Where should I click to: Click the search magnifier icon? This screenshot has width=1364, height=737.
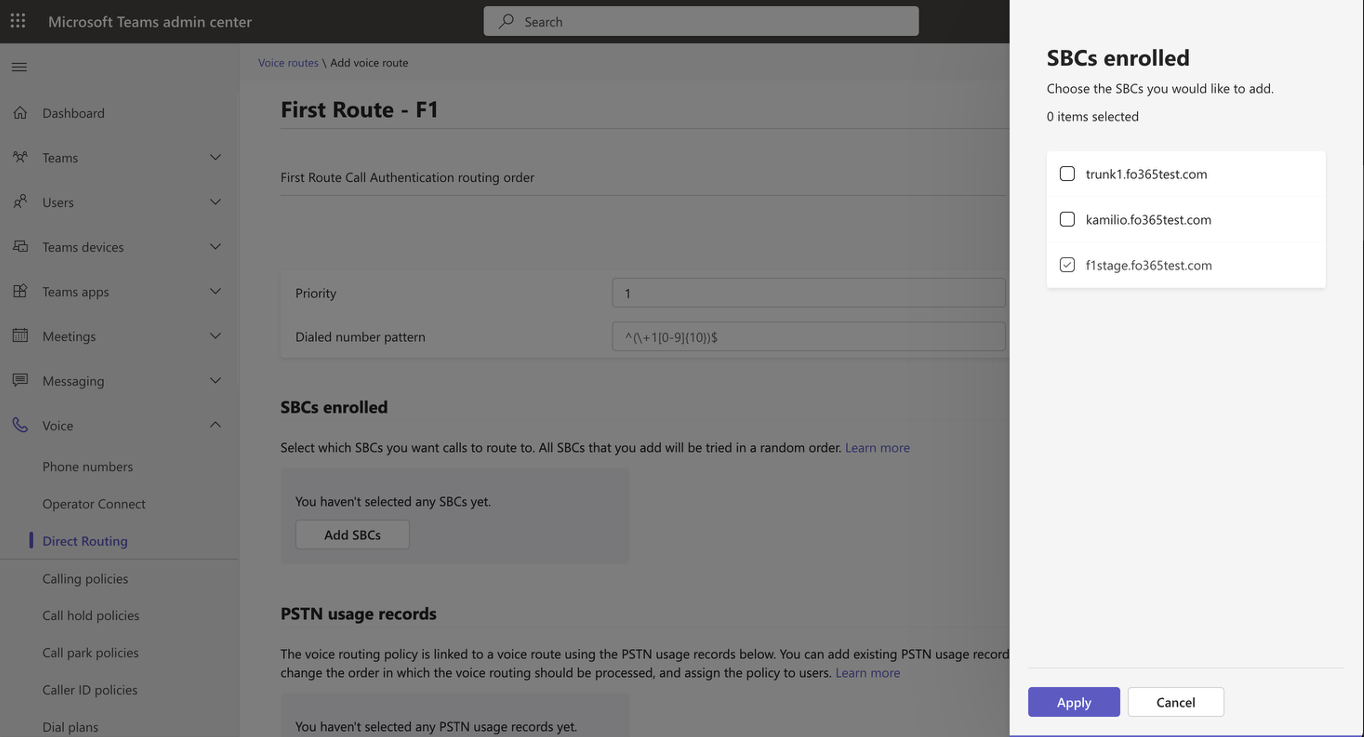click(x=506, y=21)
